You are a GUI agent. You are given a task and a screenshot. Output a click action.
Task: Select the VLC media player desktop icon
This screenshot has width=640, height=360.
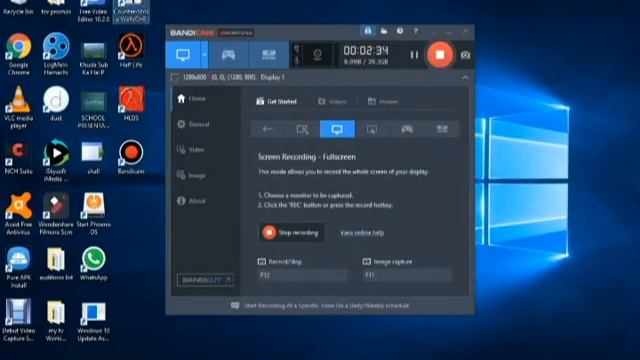point(18,107)
